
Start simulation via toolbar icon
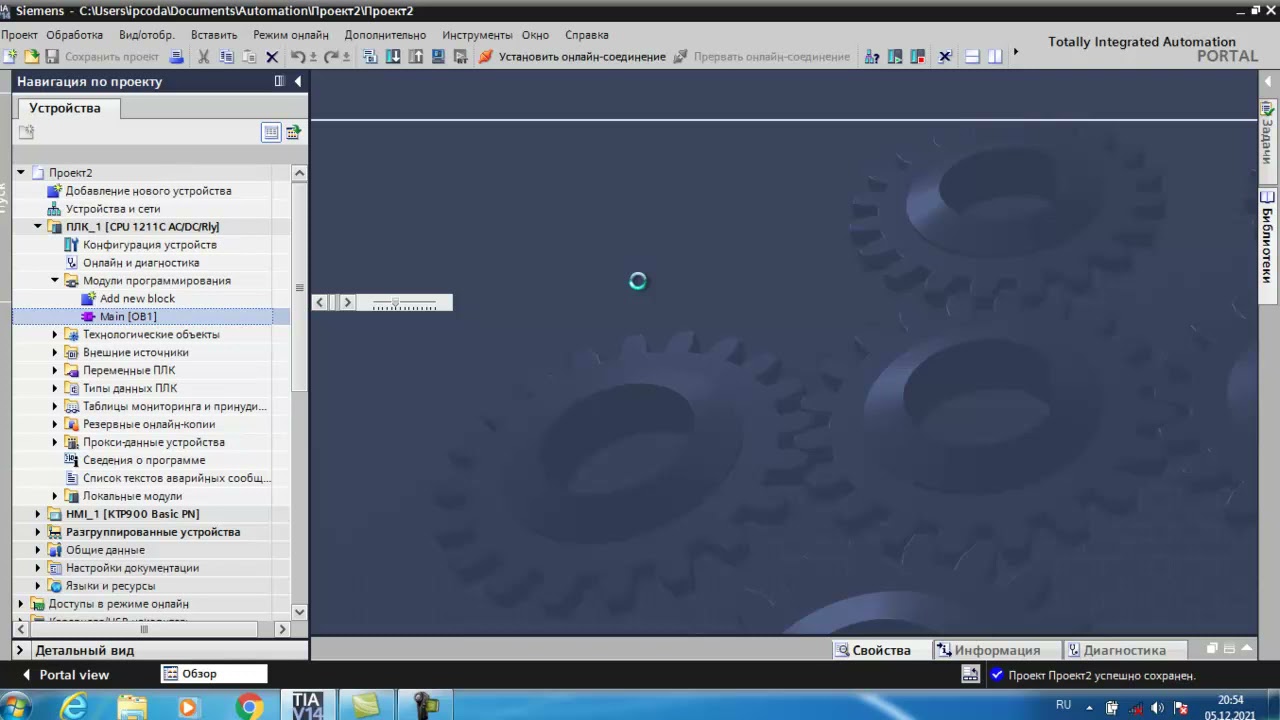438,57
